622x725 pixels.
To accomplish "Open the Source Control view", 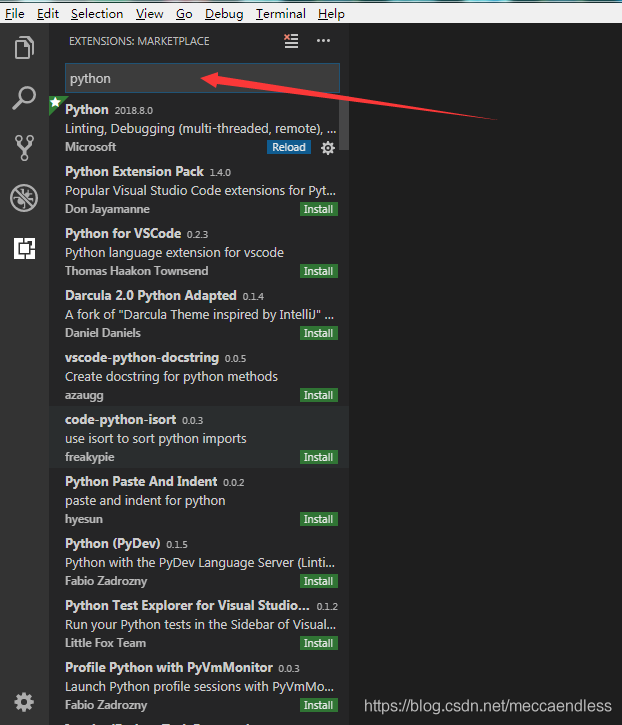I will point(24,148).
